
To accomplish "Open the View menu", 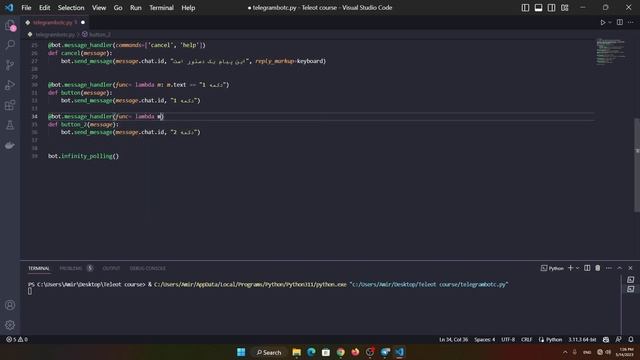I will click(99, 8).
